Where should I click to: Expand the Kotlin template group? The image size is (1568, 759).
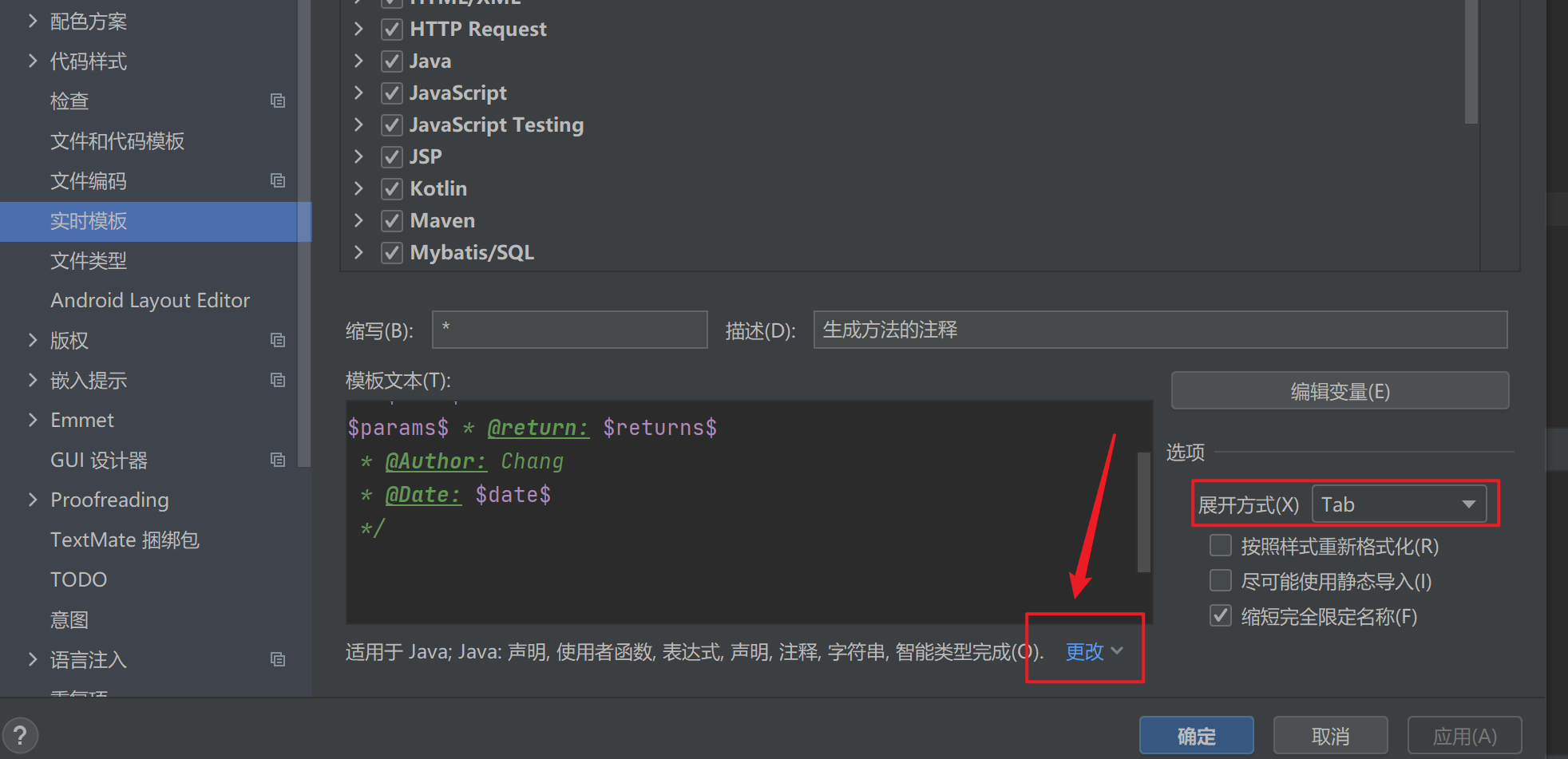pos(358,188)
